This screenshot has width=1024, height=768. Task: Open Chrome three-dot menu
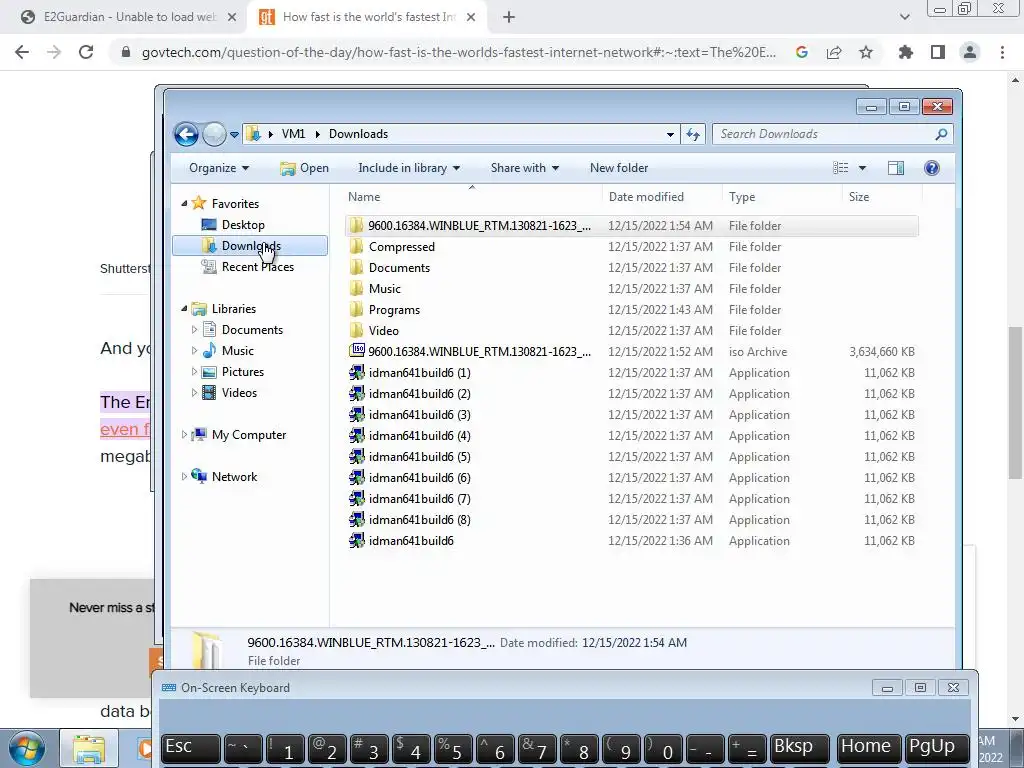click(x=1002, y=52)
